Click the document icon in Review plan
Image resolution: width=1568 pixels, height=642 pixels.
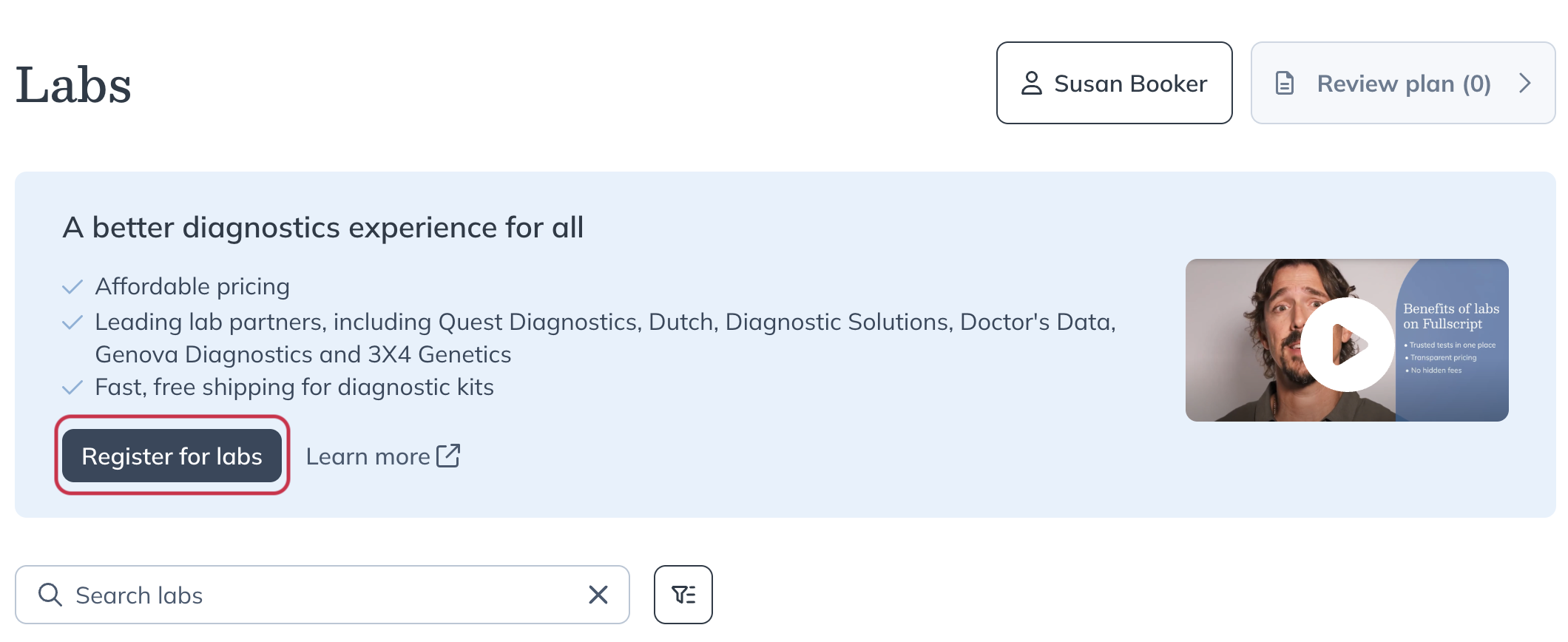pyautogui.click(x=1285, y=83)
